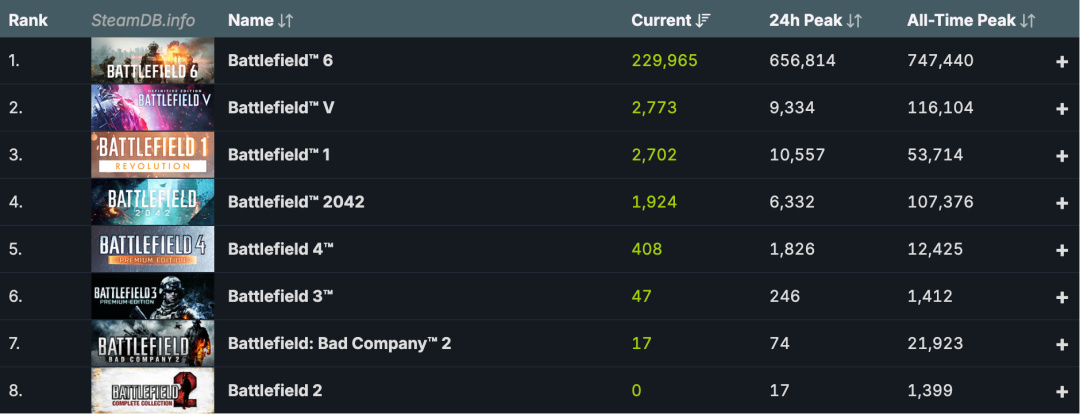Open the Battlefield 3™ name link
The image size is (1080, 414).
tap(281, 296)
